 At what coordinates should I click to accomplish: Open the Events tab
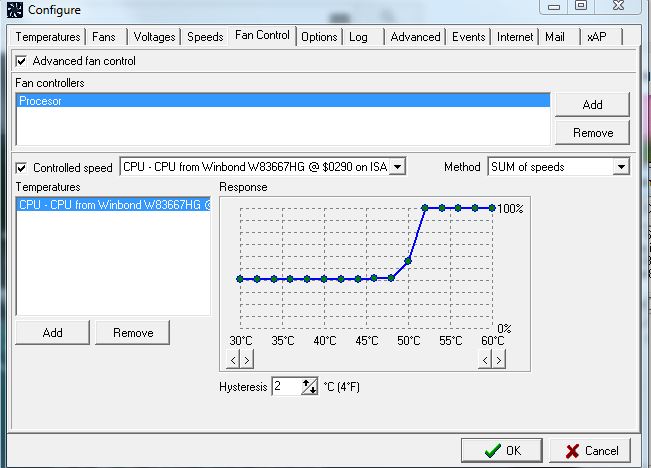coord(468,37)
